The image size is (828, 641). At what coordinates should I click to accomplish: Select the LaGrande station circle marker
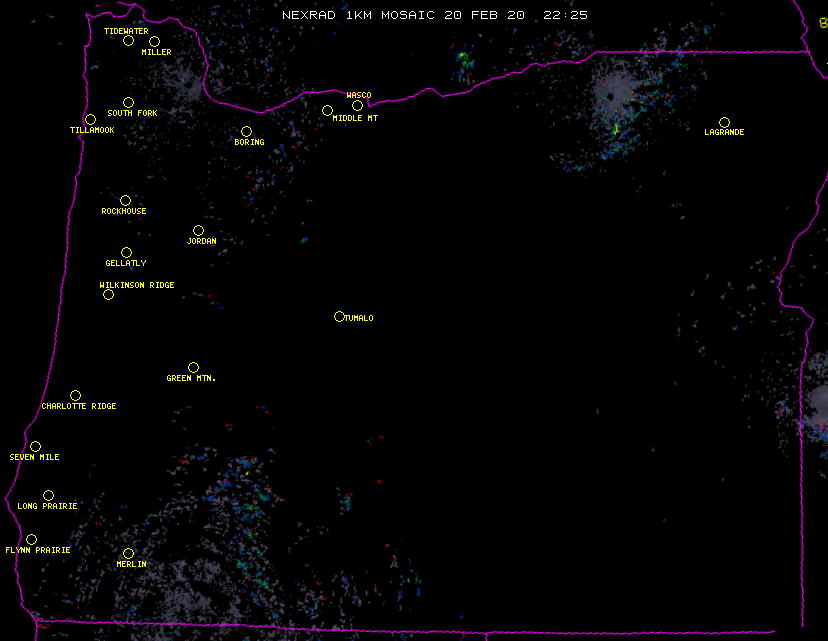724,123
